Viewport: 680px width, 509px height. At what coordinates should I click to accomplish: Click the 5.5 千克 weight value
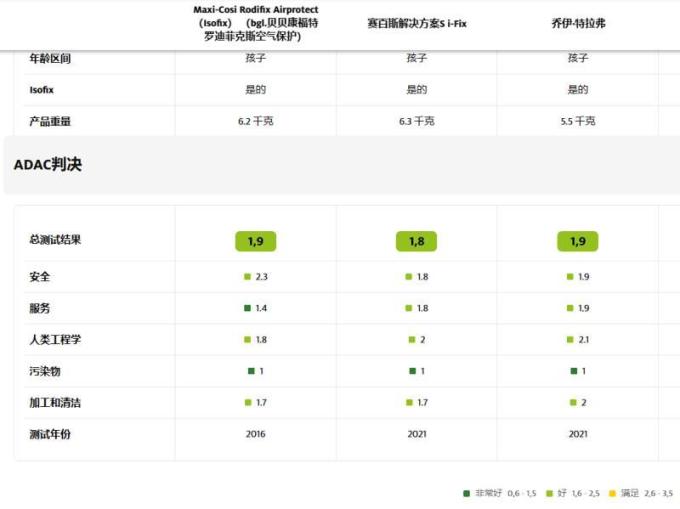[x=578, y=121]
